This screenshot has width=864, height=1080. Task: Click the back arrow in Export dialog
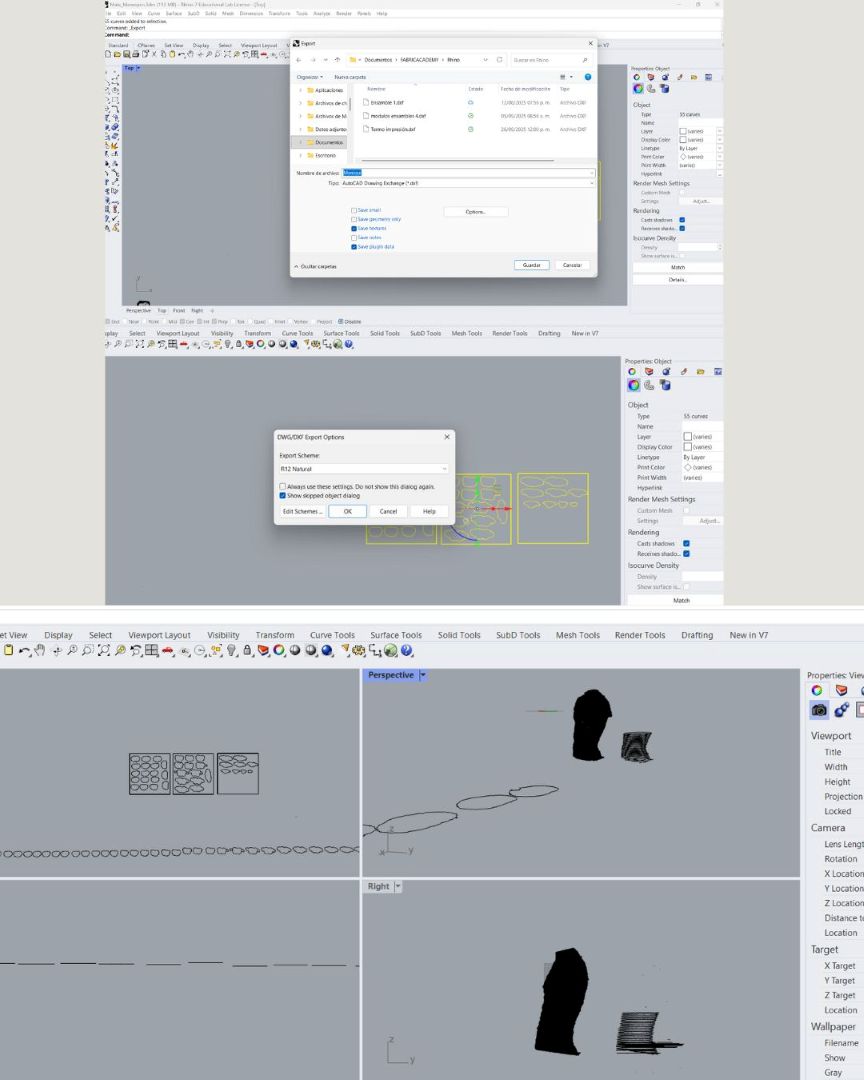[x=299, y=60]
